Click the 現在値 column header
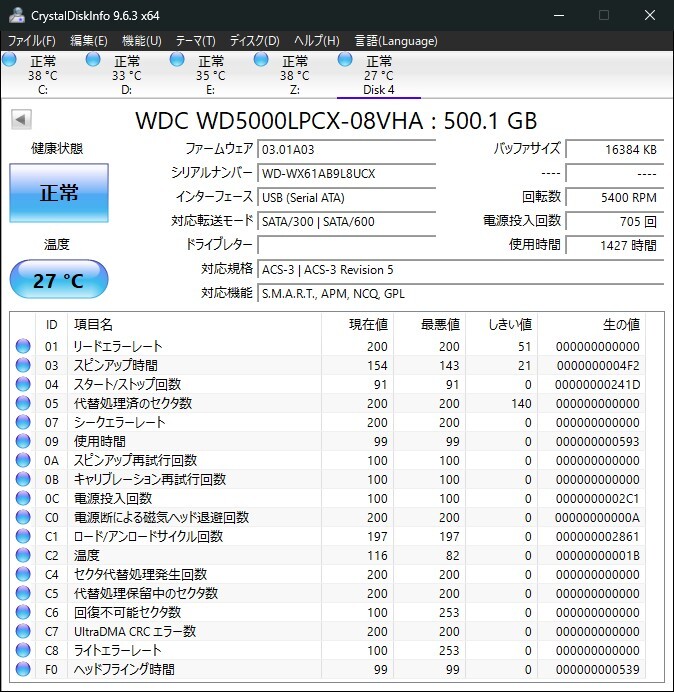Viewport: 674px width, 692px height. (357, 324)
